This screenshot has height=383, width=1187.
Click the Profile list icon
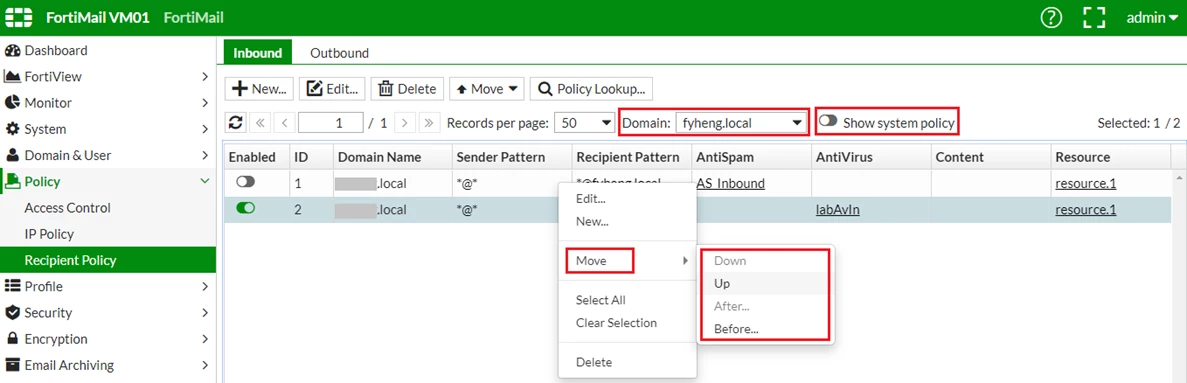pos(12,286)
